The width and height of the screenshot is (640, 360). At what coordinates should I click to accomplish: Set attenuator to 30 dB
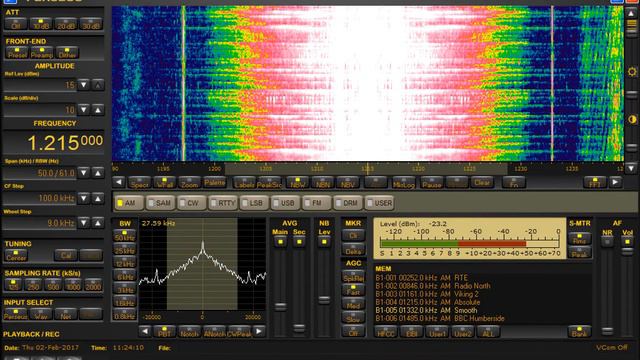(91, 24)
